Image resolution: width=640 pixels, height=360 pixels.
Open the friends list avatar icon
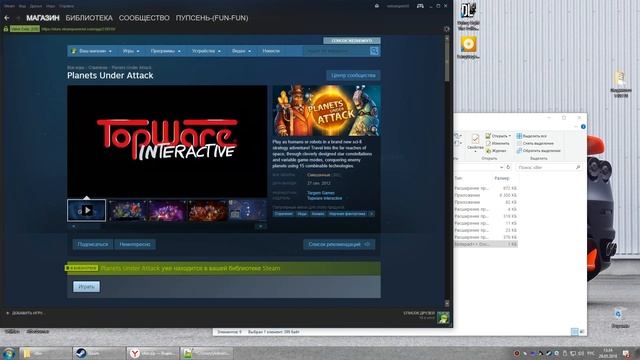pyautogui.click(x=443, y=317)
